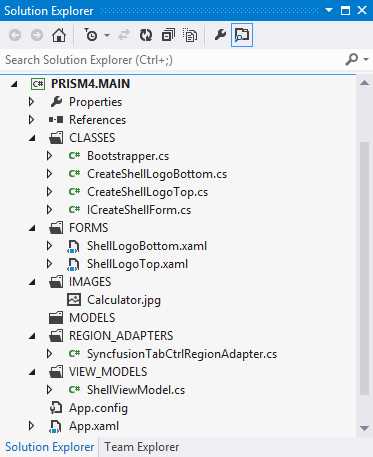The height and width of the screenshot is (457, 373).
Task: Expand the References node
Action: [31, 120]
